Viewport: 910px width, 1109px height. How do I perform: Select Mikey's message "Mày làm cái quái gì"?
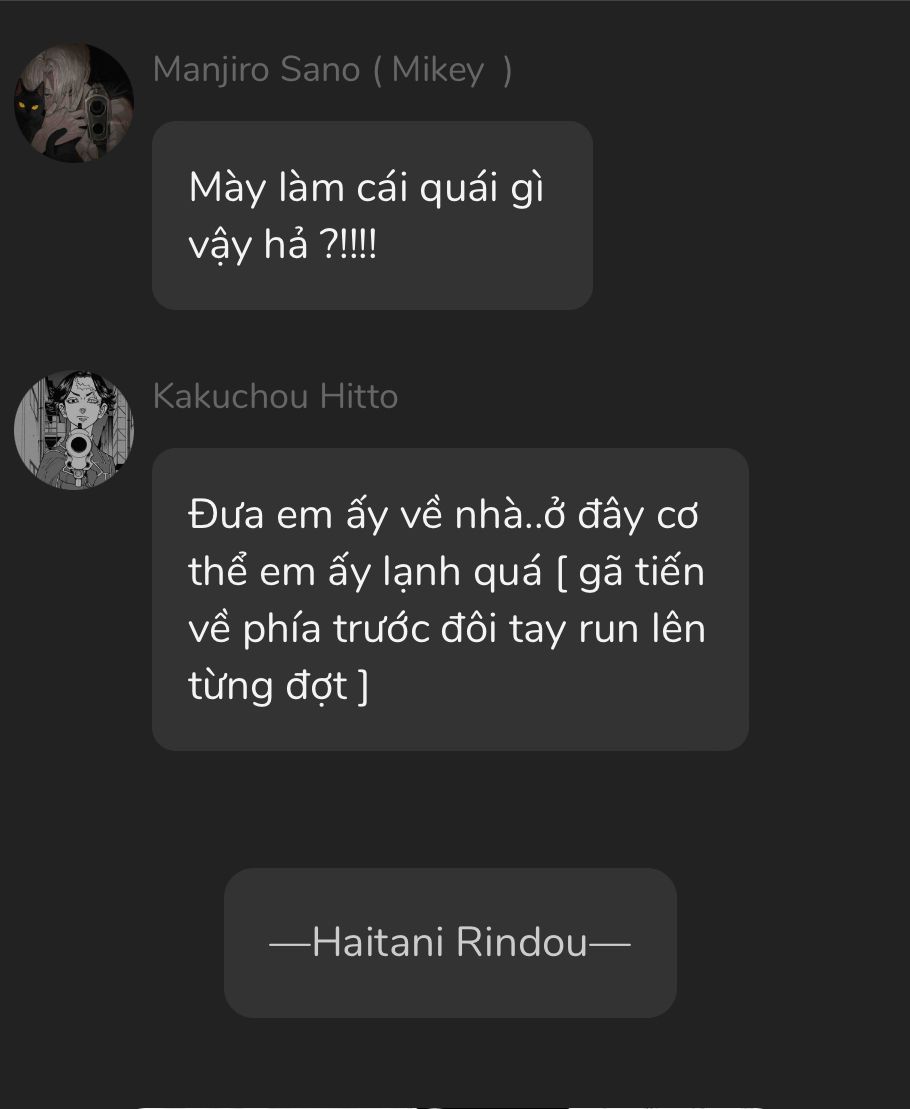(x=366, y=188)
